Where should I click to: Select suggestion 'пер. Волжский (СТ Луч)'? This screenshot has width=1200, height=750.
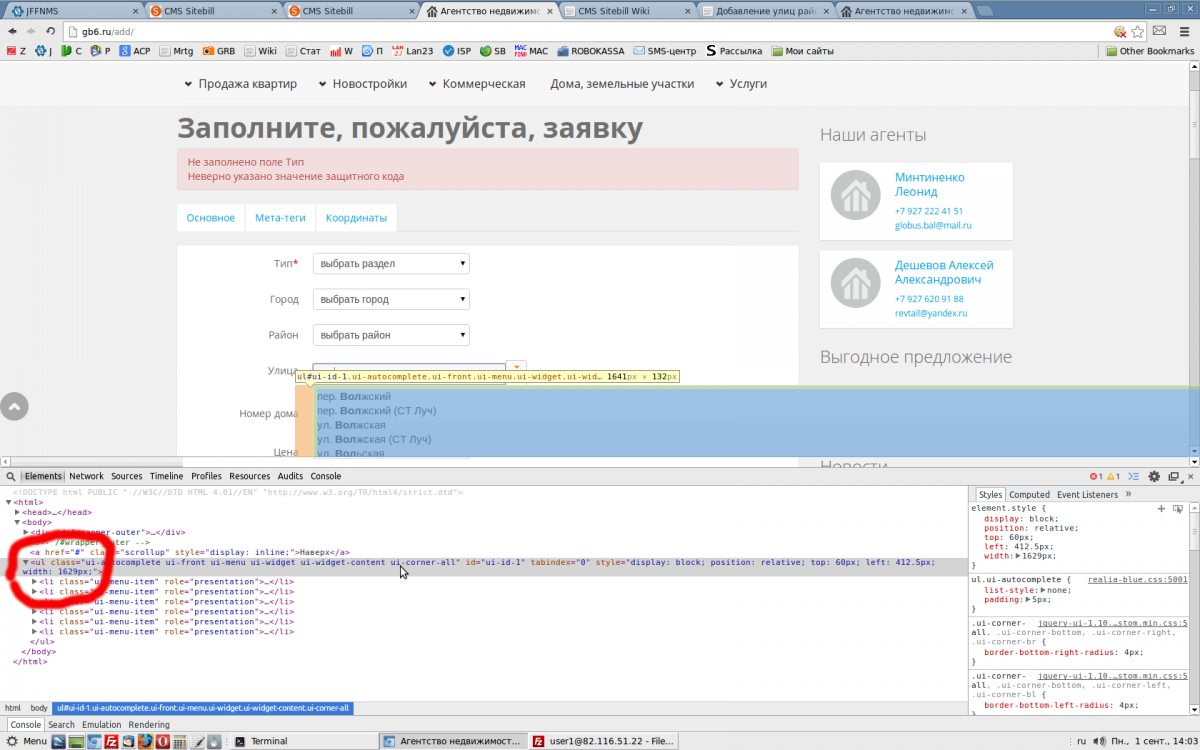[x=376, y=411]
